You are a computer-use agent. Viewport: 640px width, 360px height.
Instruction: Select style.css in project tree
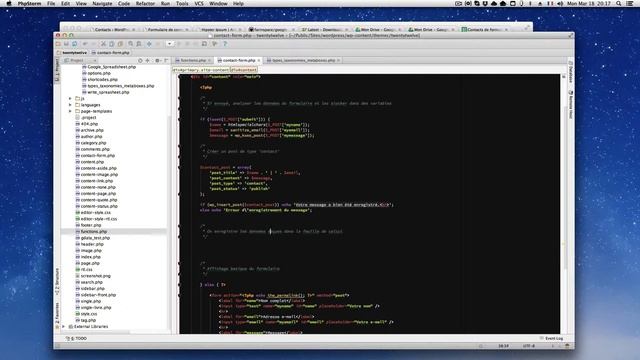89,314
